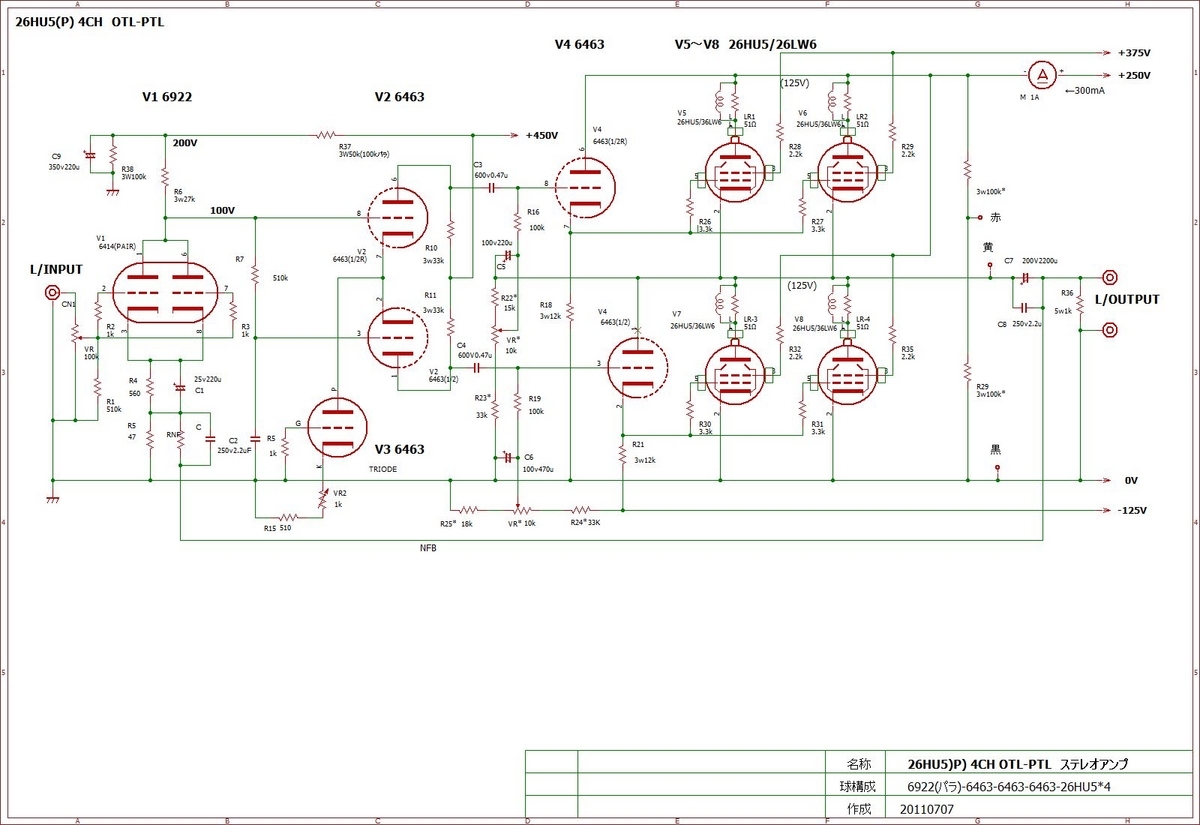Click the 'R18 3w12k' label
Screen dimensions: 1200x825
550,310
